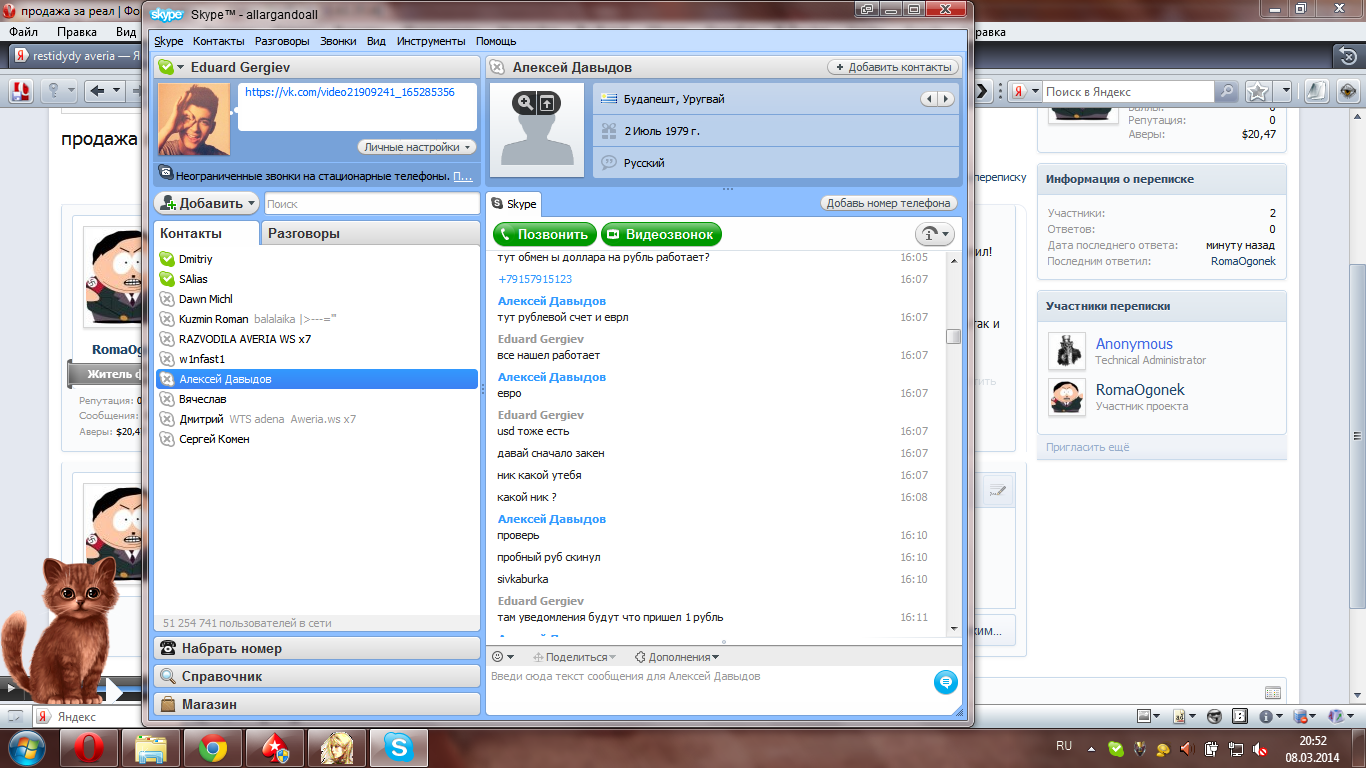The height and width of the screenshot is (768, 1366).
Task: Select contact Dawn Michl
Action: click(317, 299)
